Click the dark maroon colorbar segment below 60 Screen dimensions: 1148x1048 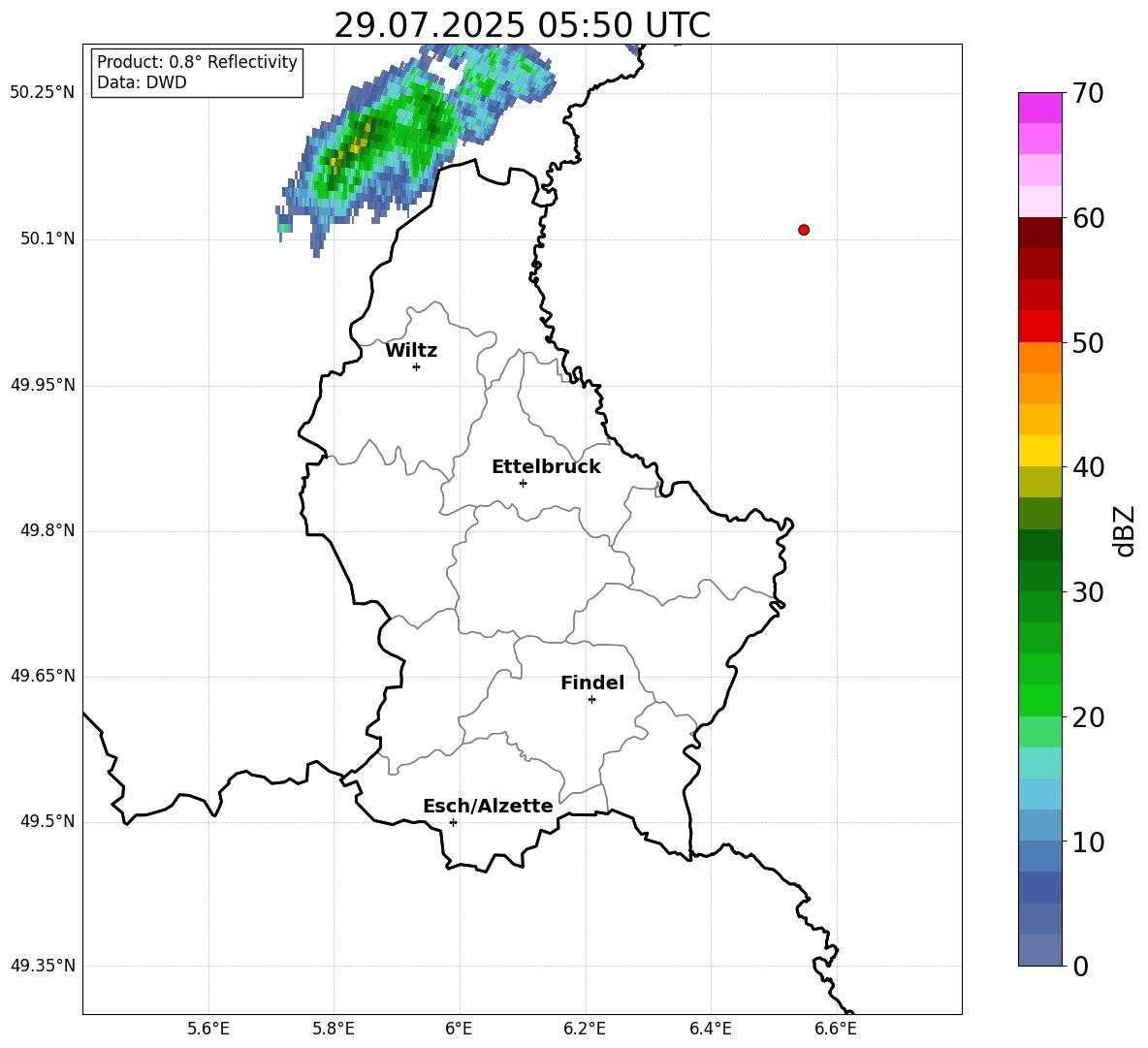(x=1040, y=234)
